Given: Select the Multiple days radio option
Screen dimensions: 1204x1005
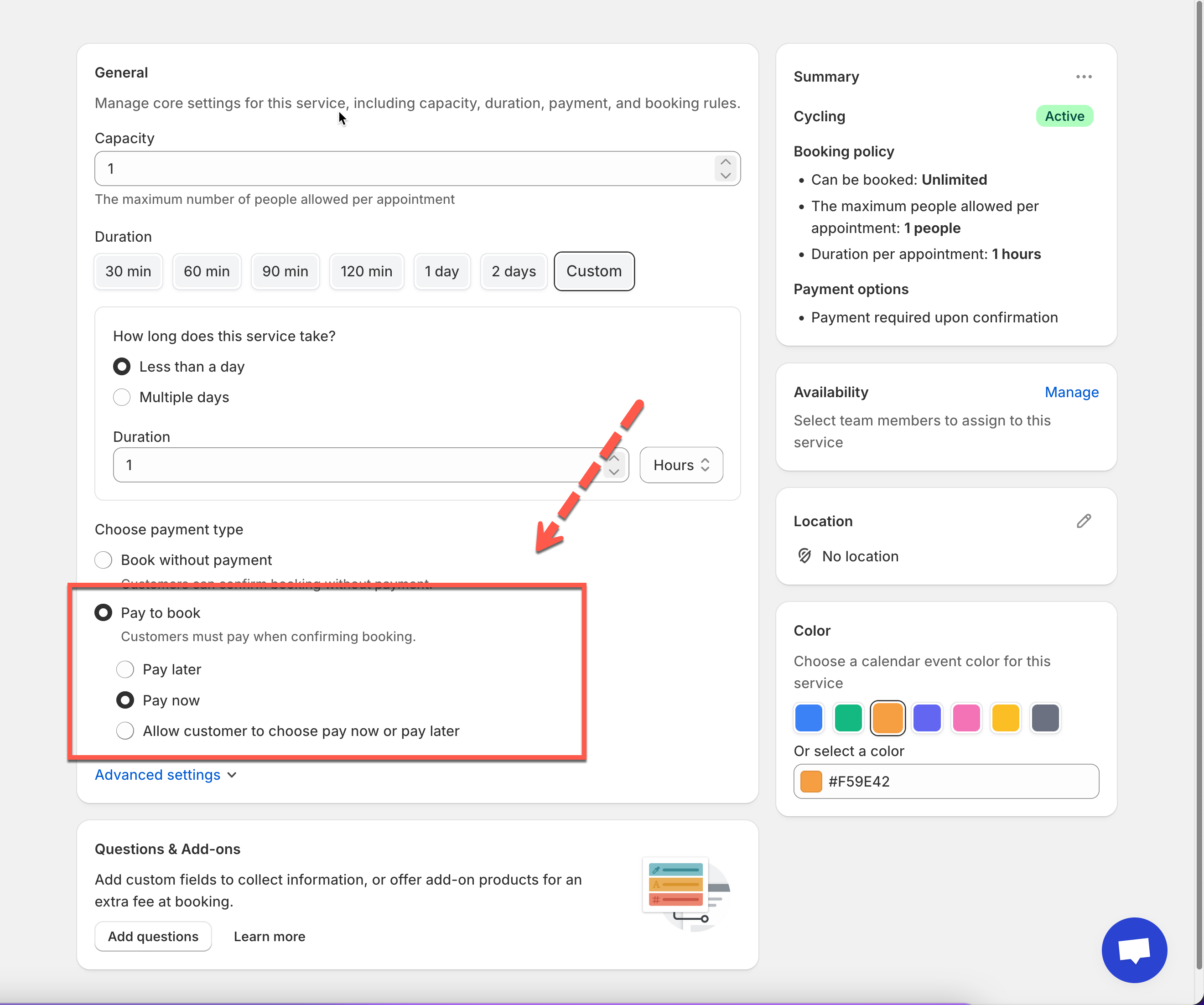Looking at the screenshot, I should click(122, 397).
